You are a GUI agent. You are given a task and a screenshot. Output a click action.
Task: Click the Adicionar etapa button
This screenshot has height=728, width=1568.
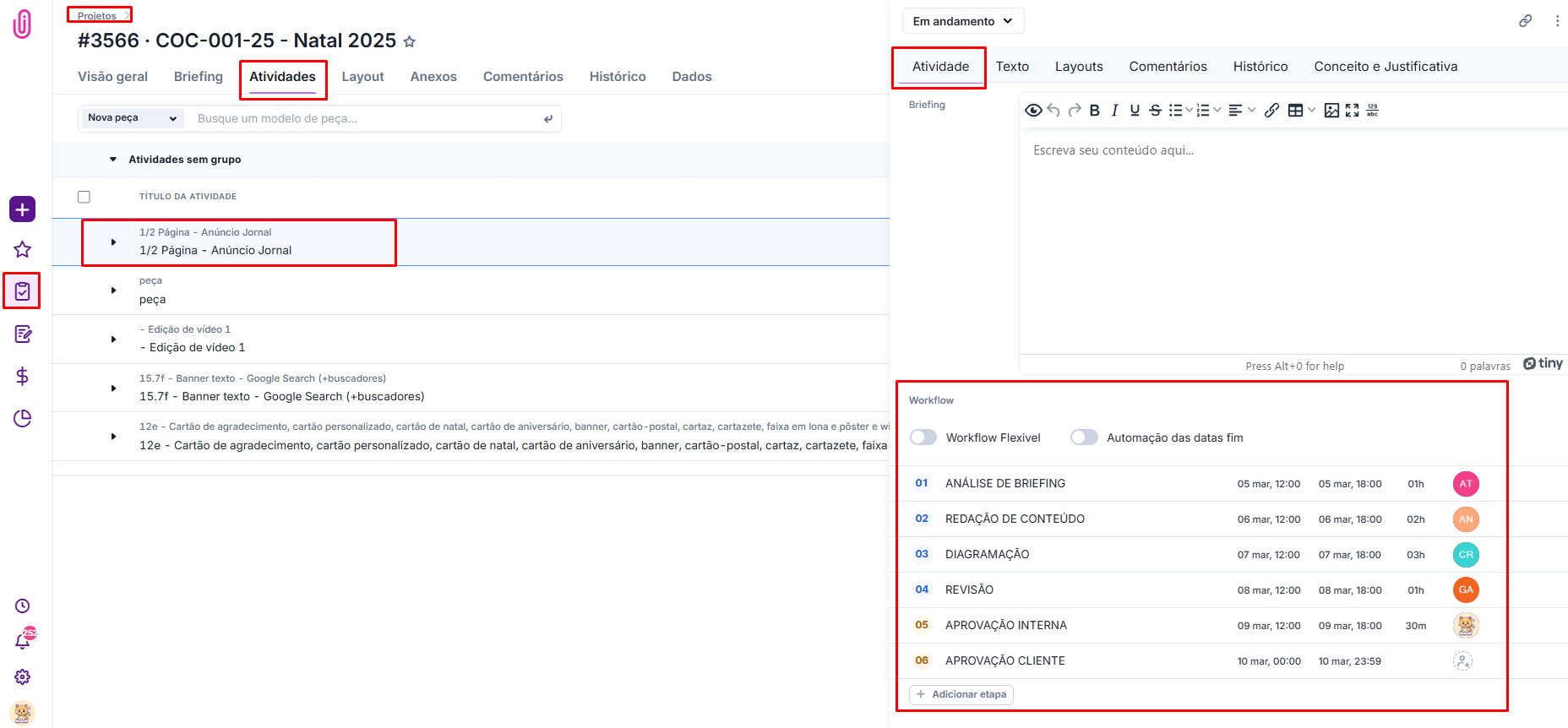click(x=961, y=694)
